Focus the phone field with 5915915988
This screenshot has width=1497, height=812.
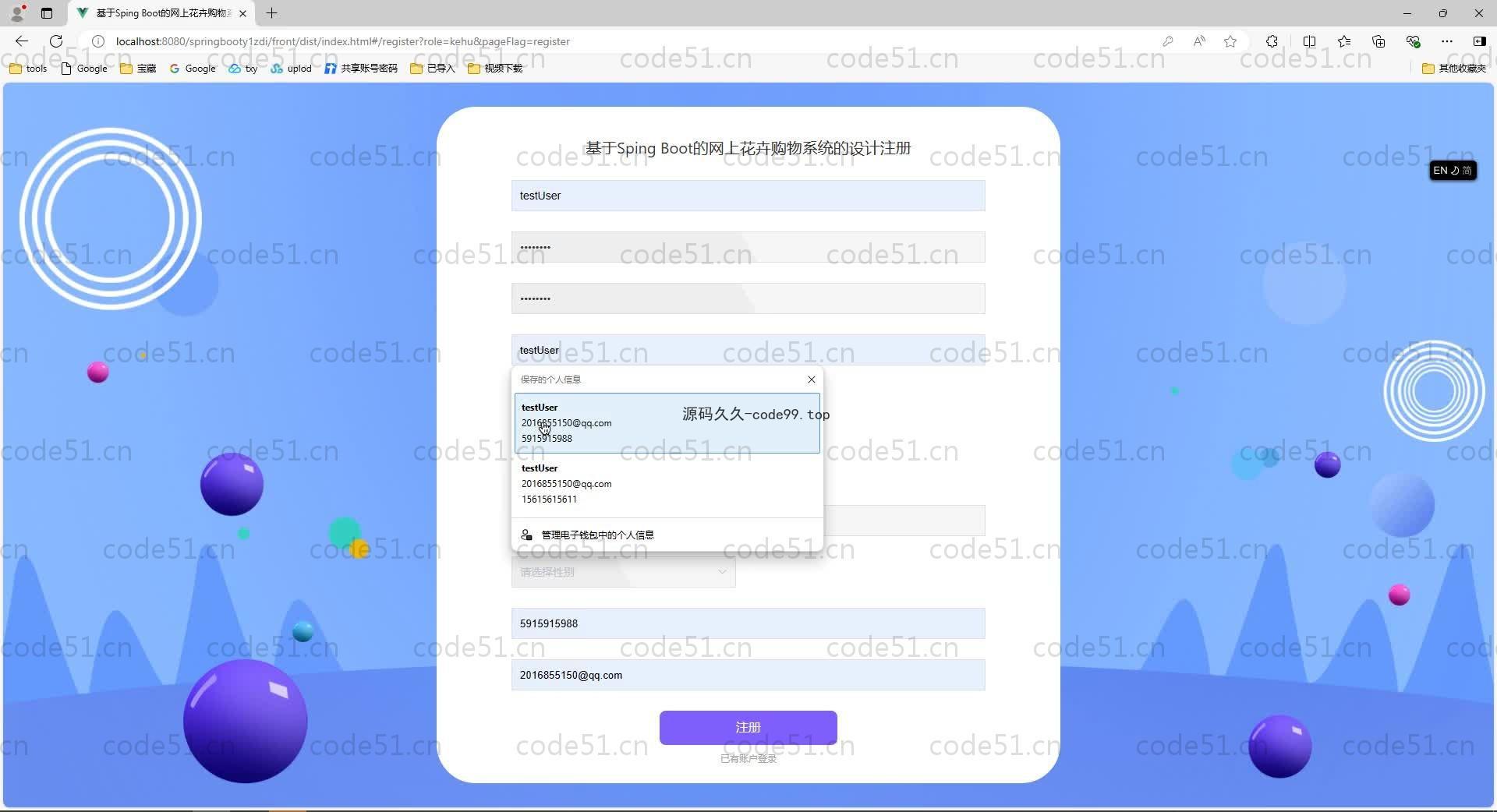pyautogui.click(x=748, y=623)
